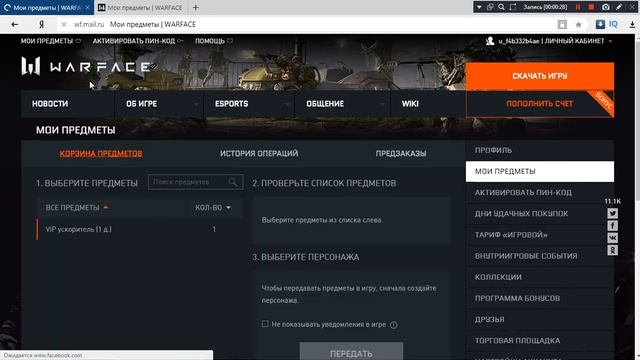Open the recorder toolbar dropdown arrow
Screen dimensions: 640x360
(x=479, y=7)
